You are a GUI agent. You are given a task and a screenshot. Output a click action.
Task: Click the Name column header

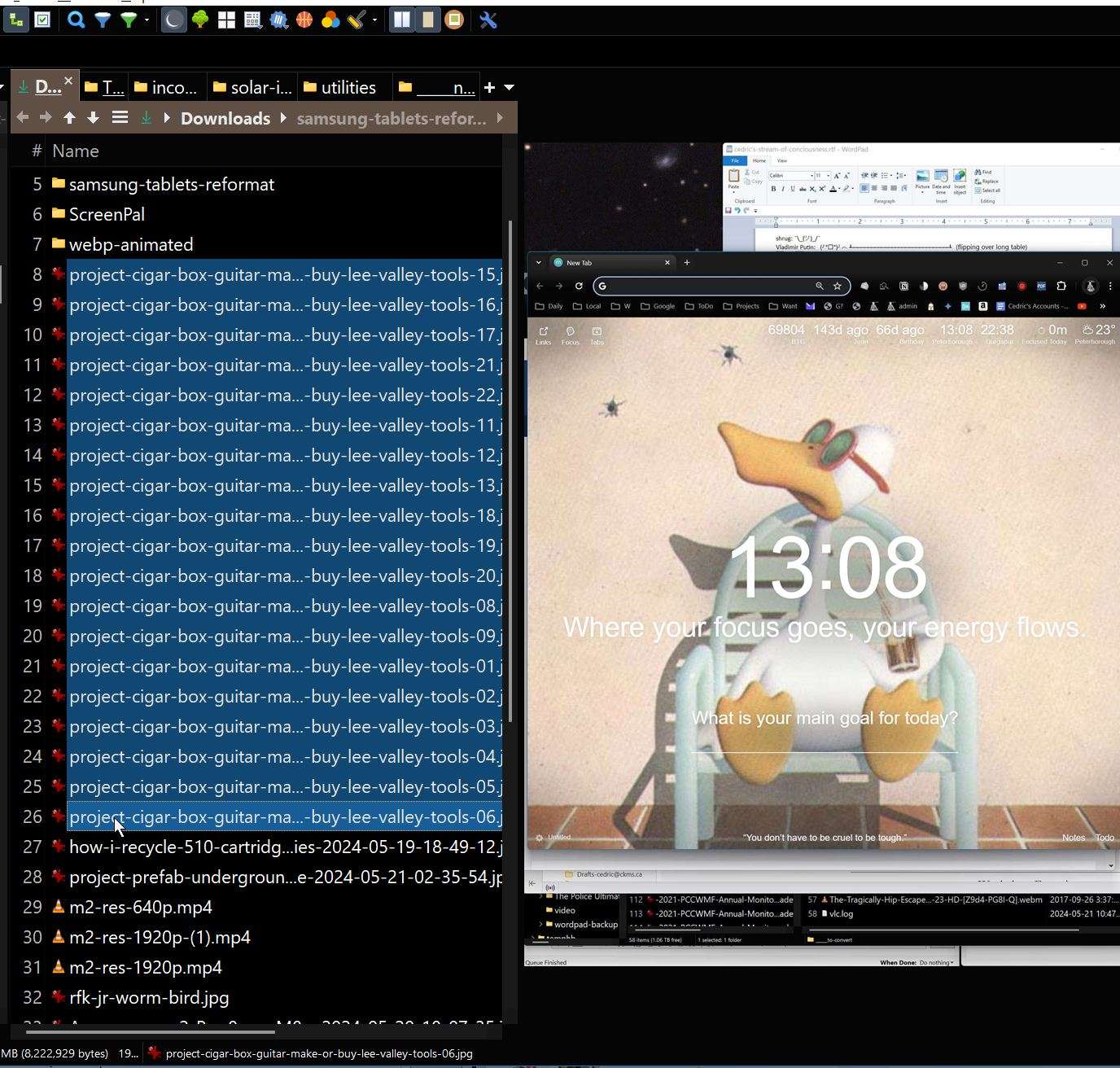point(76,151)
